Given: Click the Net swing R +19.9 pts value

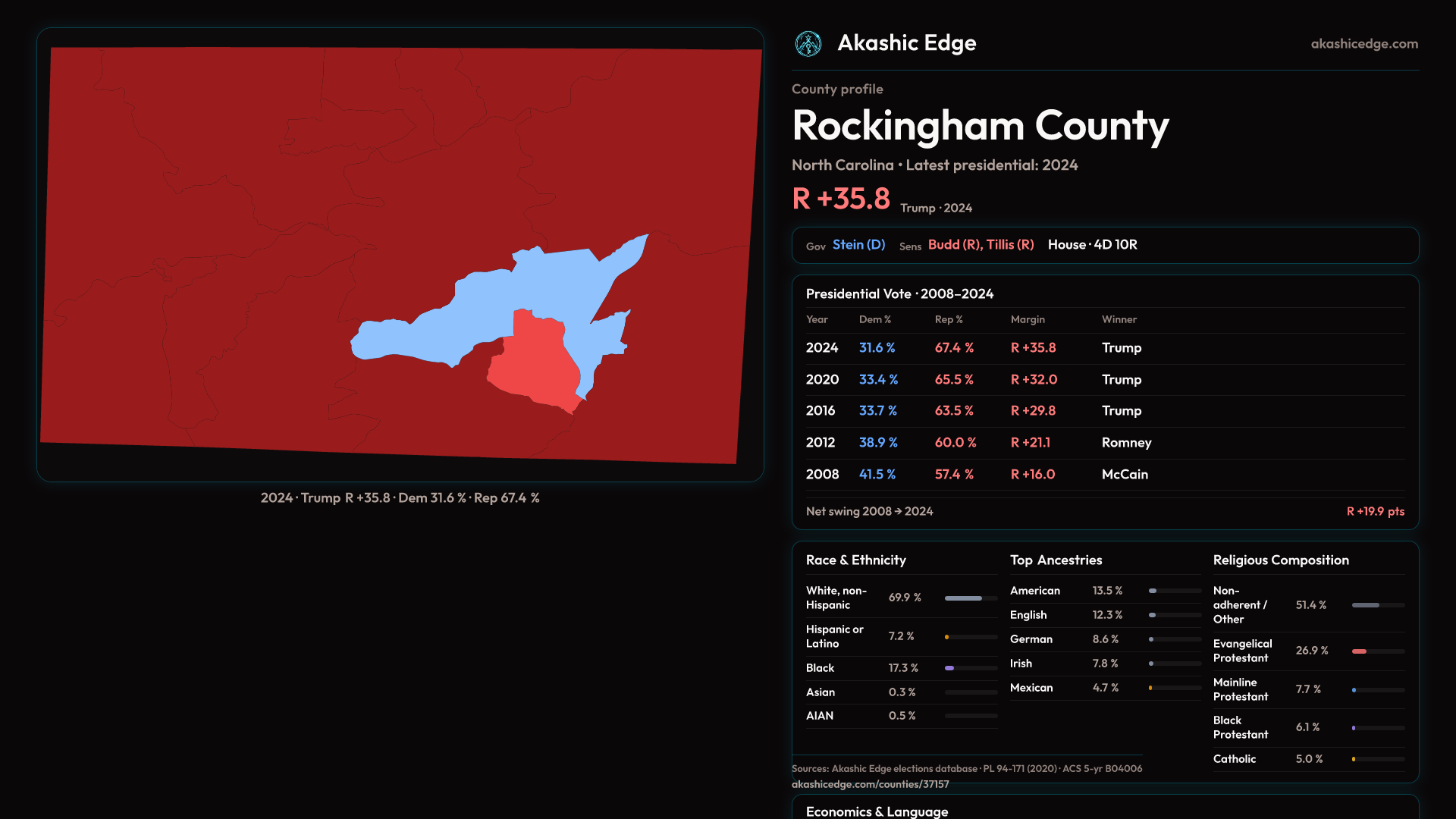Looking at the screenshot, I should point(1375,512).
